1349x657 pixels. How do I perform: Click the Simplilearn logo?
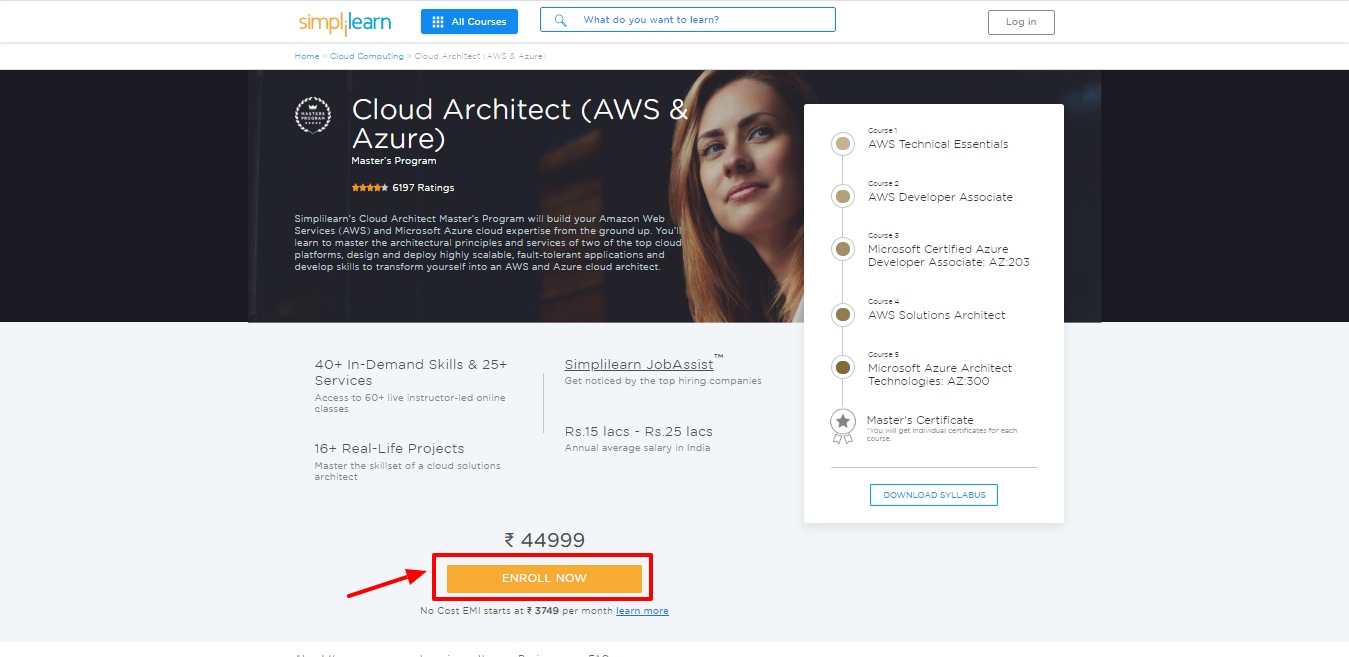coord(344,21)
